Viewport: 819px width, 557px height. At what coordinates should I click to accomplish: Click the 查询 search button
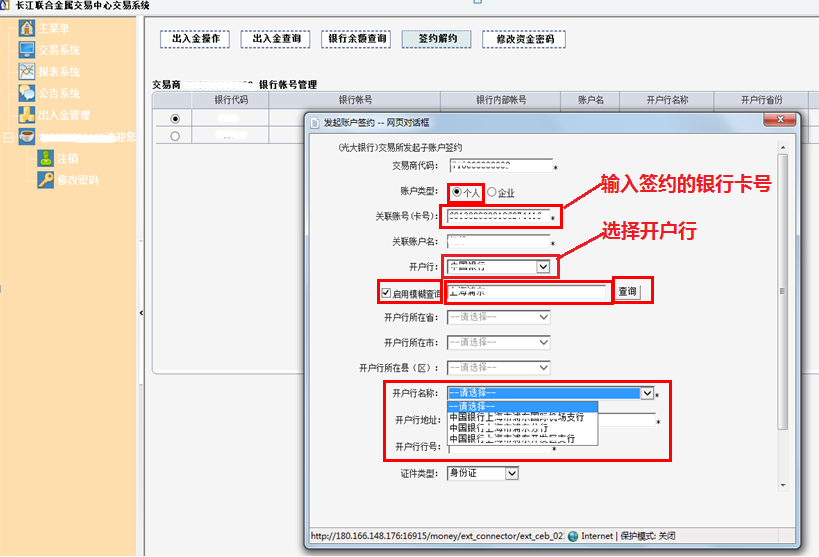click(626, 292)
